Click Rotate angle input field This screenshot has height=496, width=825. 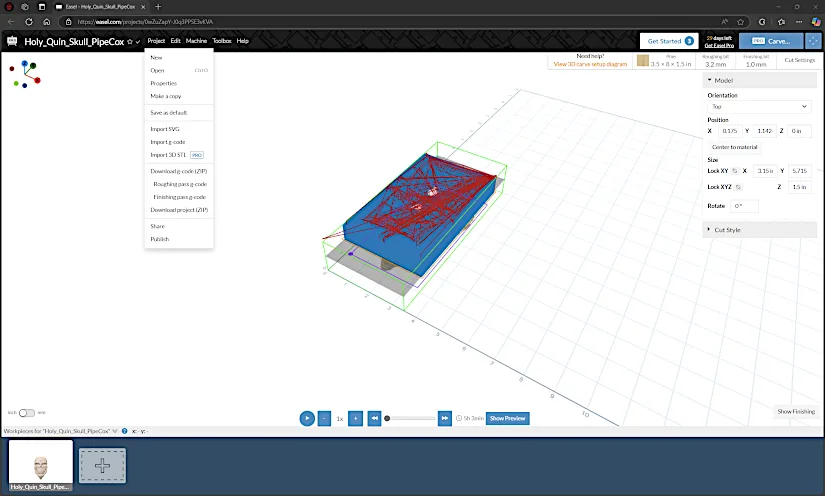pyautogui.click(x=744, y=206)
